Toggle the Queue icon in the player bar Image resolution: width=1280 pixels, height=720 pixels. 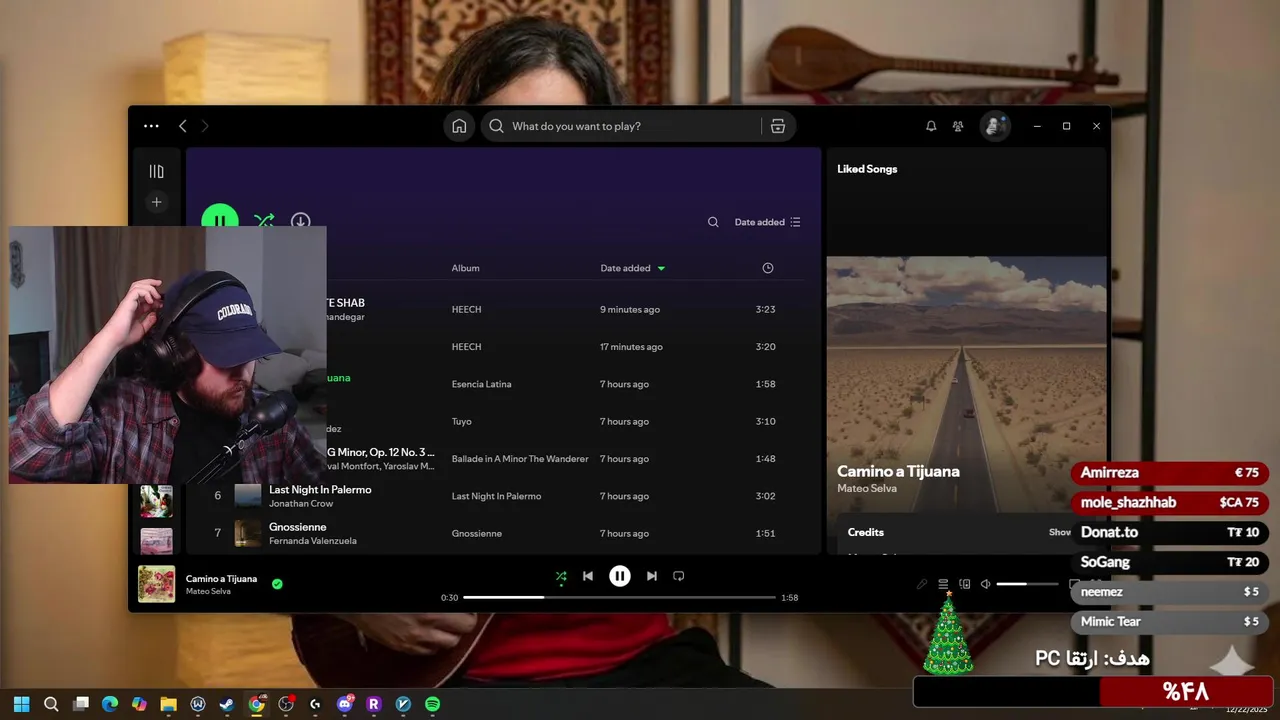pos(943,584)
